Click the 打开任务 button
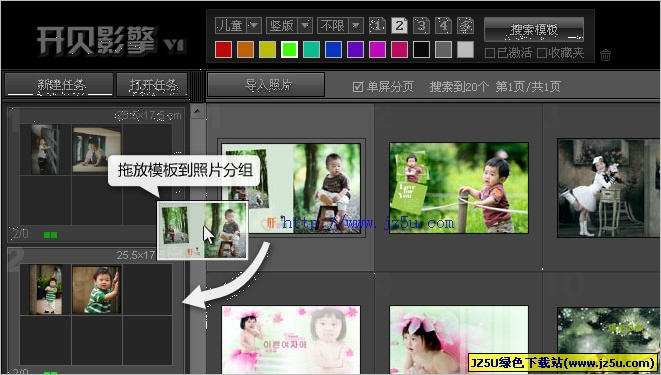 point(153,85)
